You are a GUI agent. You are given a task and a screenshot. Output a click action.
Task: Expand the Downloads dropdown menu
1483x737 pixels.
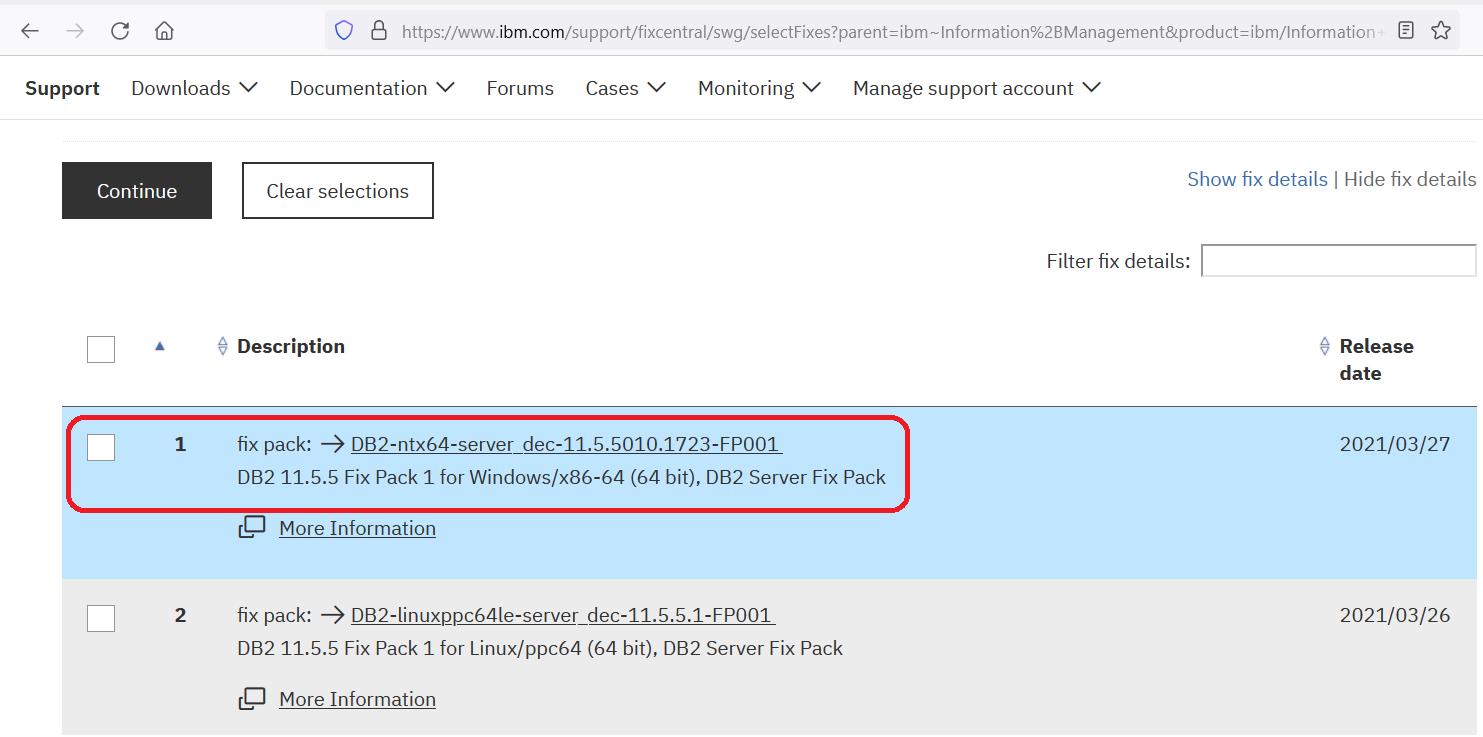[194, 88]
